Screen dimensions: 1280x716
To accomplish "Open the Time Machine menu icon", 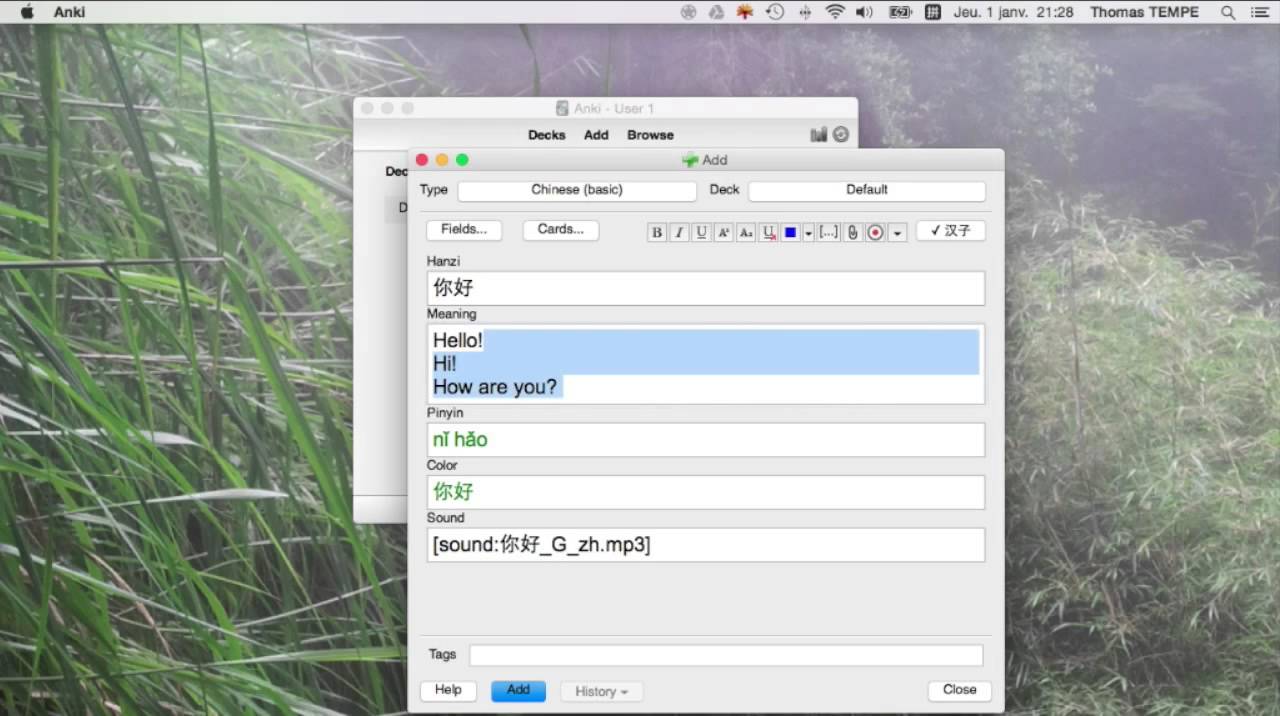I will [775, 12].
